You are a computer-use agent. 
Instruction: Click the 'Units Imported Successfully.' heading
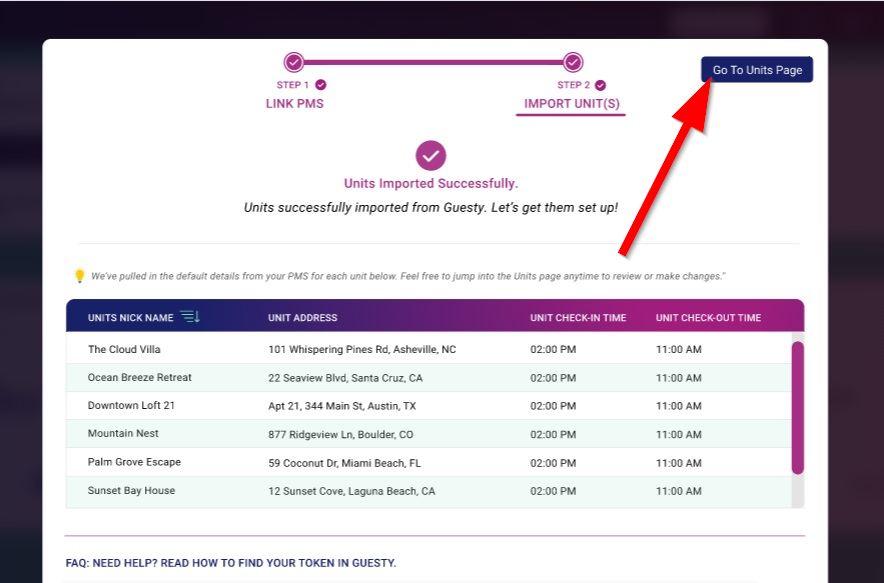point(431,184)
